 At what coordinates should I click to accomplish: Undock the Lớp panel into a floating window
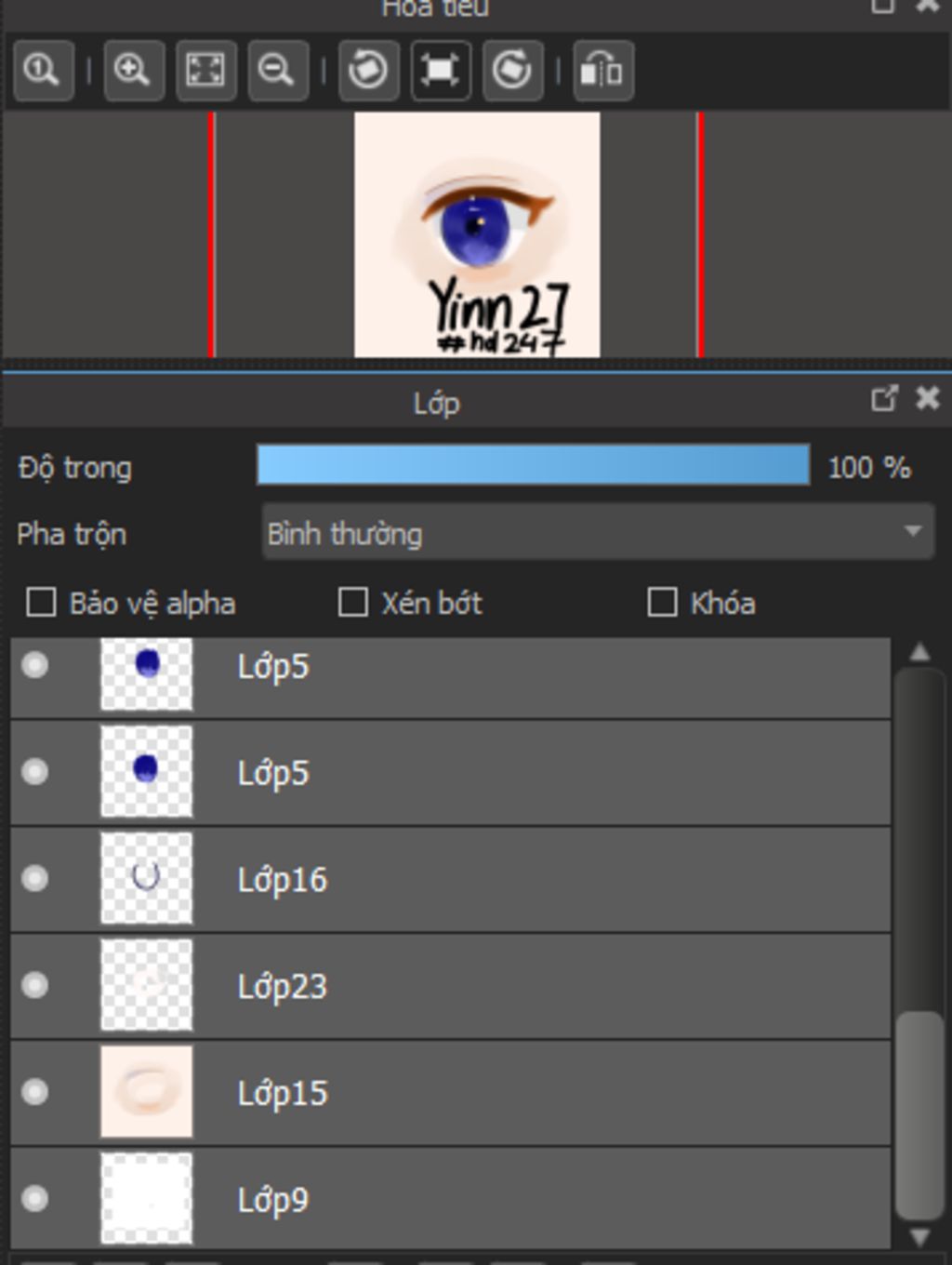(883, 400)
